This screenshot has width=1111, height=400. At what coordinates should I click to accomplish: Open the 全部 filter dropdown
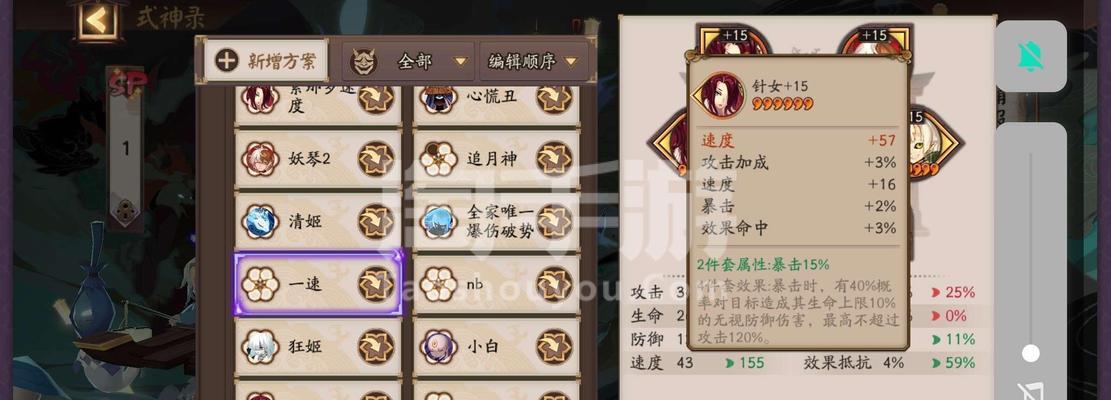point(408,62)
